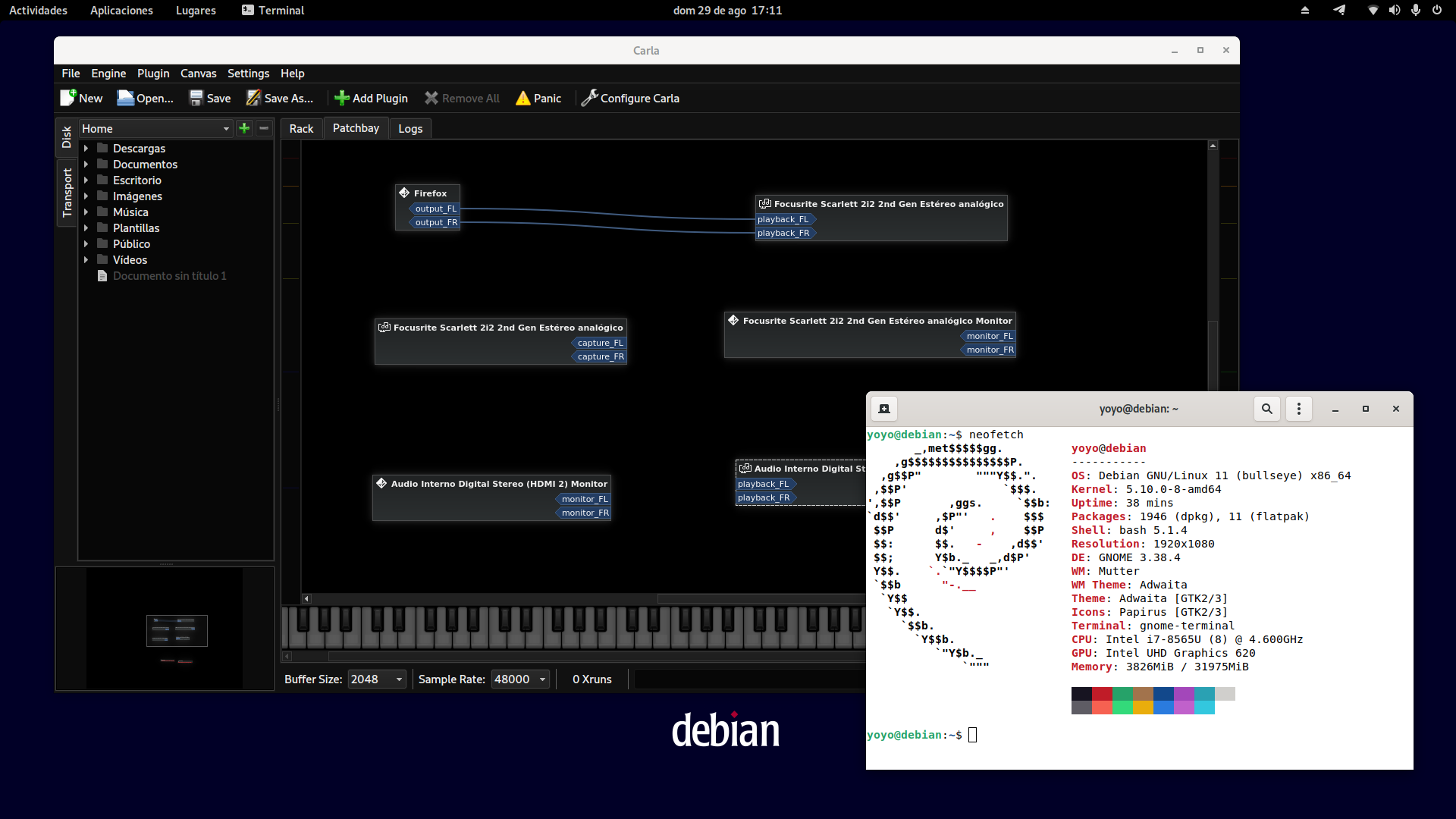
Task: Switch to the Disk side tab
Action: click(x=67, y=137)
